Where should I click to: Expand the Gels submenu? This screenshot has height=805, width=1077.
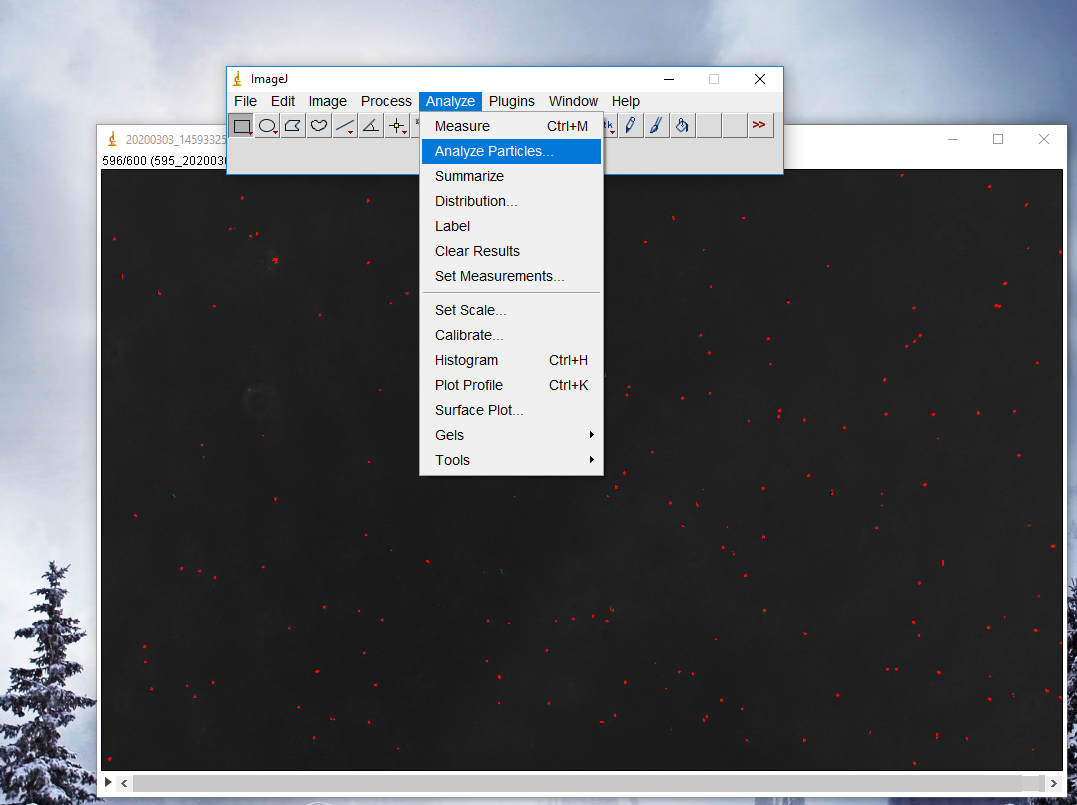pyautogui.click(x=511, y=435)
